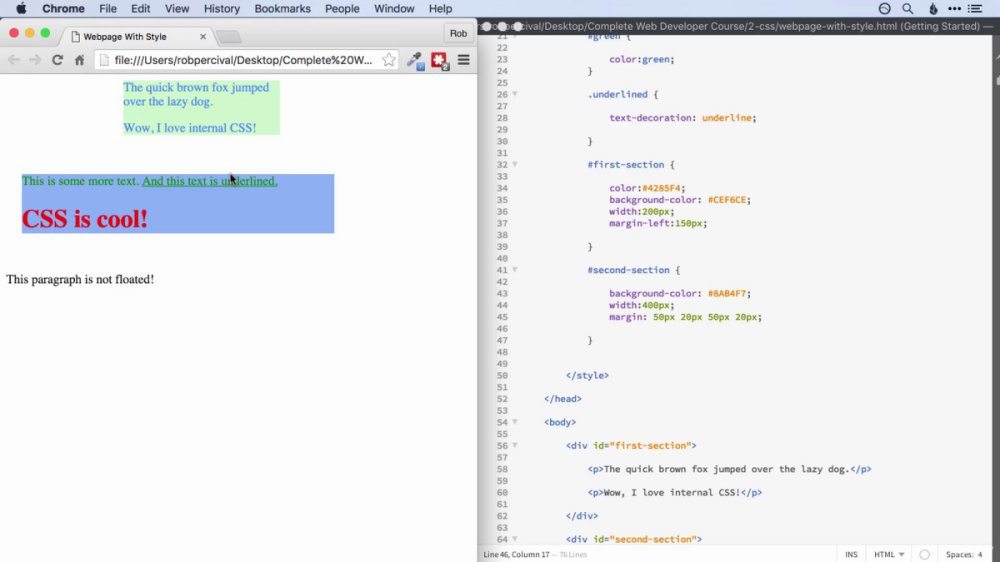Click 'This is some more text.' on webpage
This screenshot has width=1000, height=562.
point(80,181)
